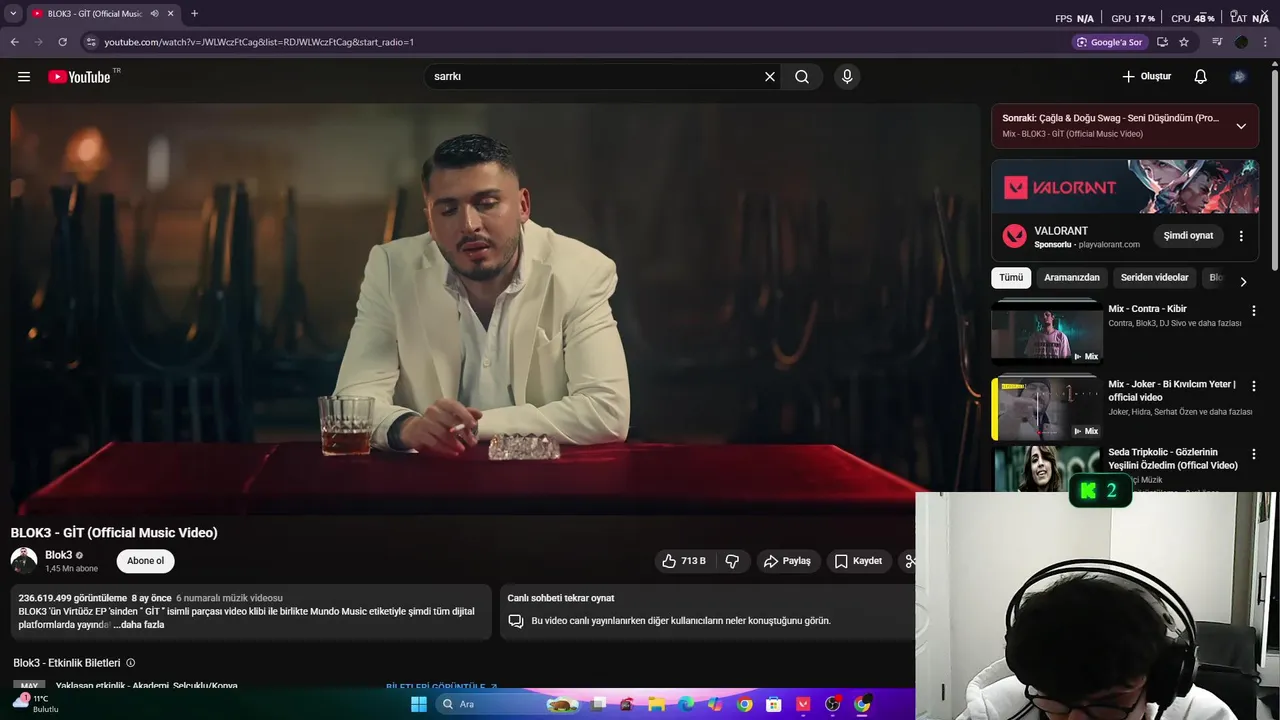
Task: Click the chat replay icon
Action: coord(516,621)
